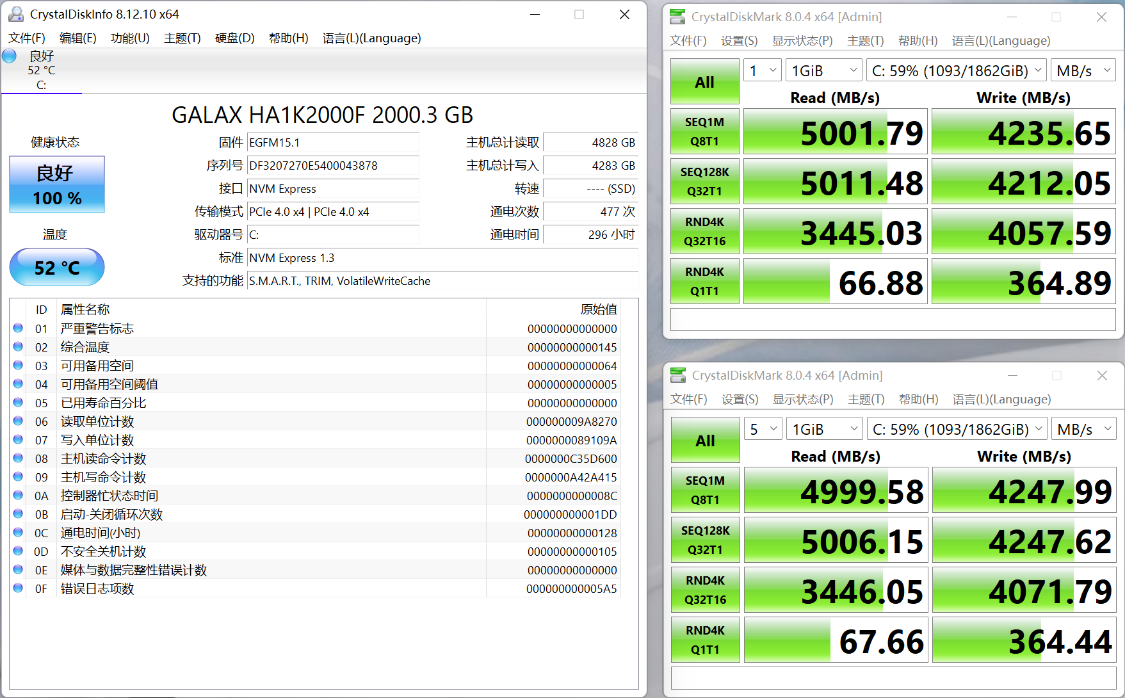Click the blue status orb for drive C:
The width and height of the screenshot is (1125, 698).
10,57
